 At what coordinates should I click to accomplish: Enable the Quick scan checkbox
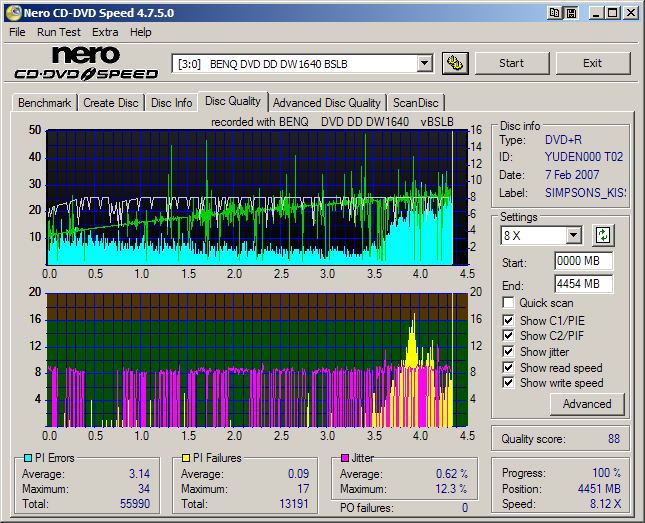[x=508, y=303]
